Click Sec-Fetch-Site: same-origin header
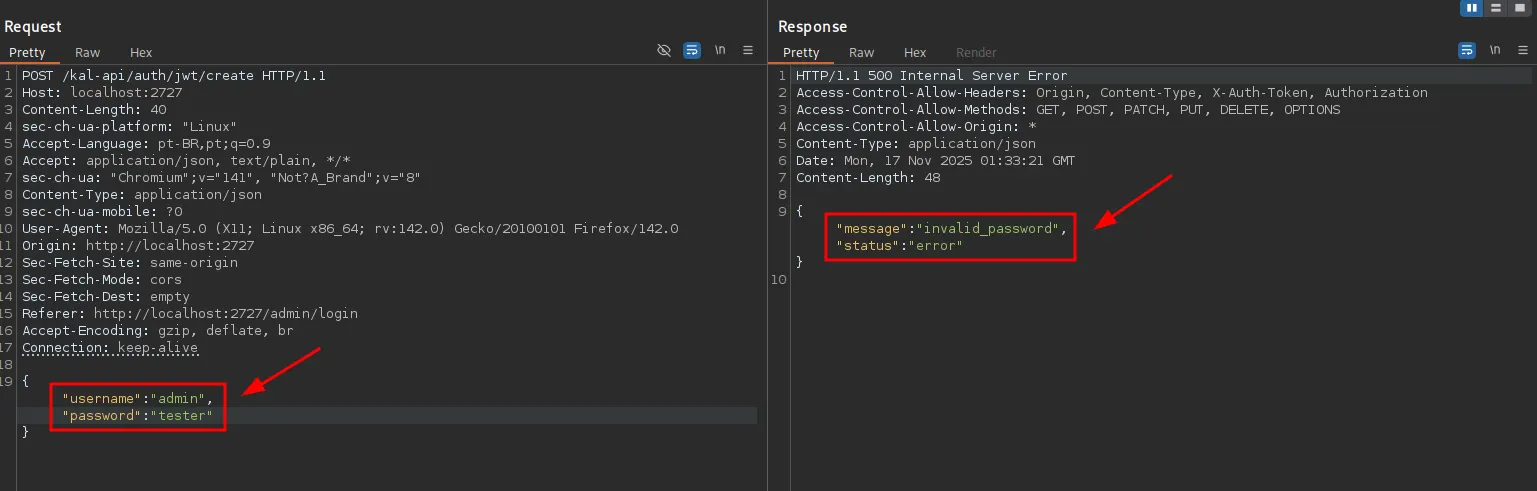 tap(130, 263)
